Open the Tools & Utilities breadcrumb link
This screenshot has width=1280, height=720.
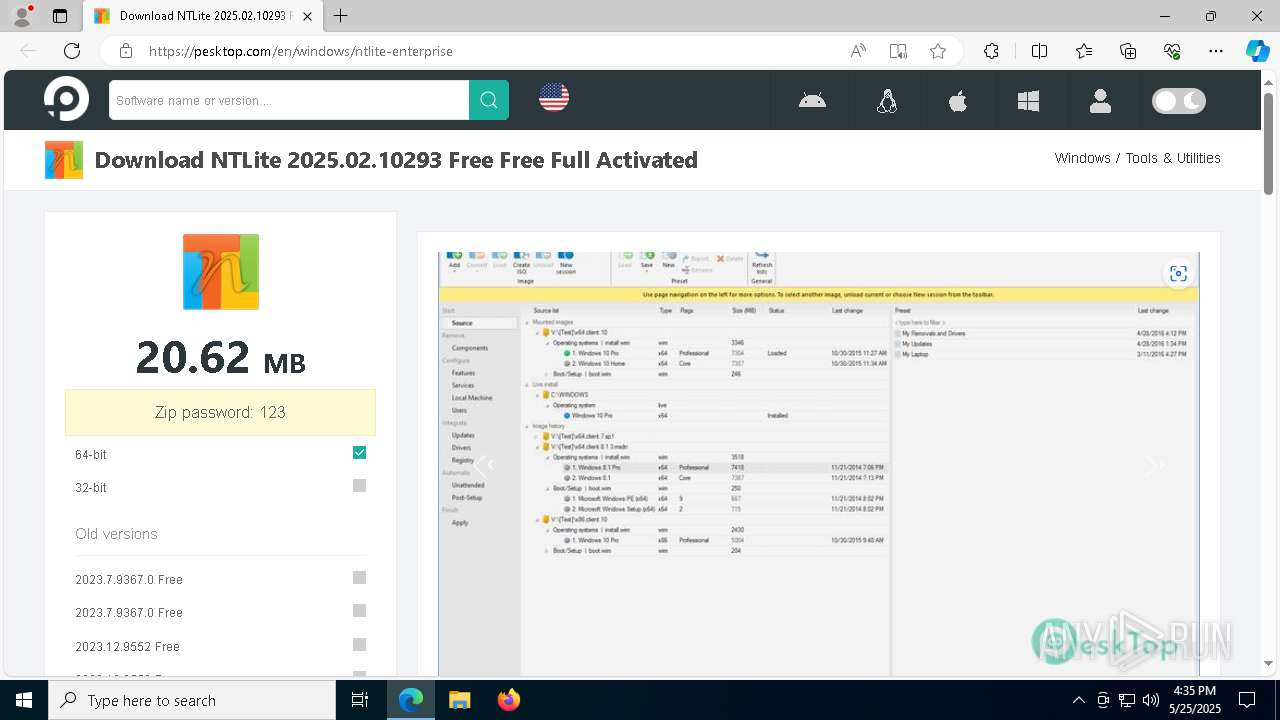click(1173, 158)
